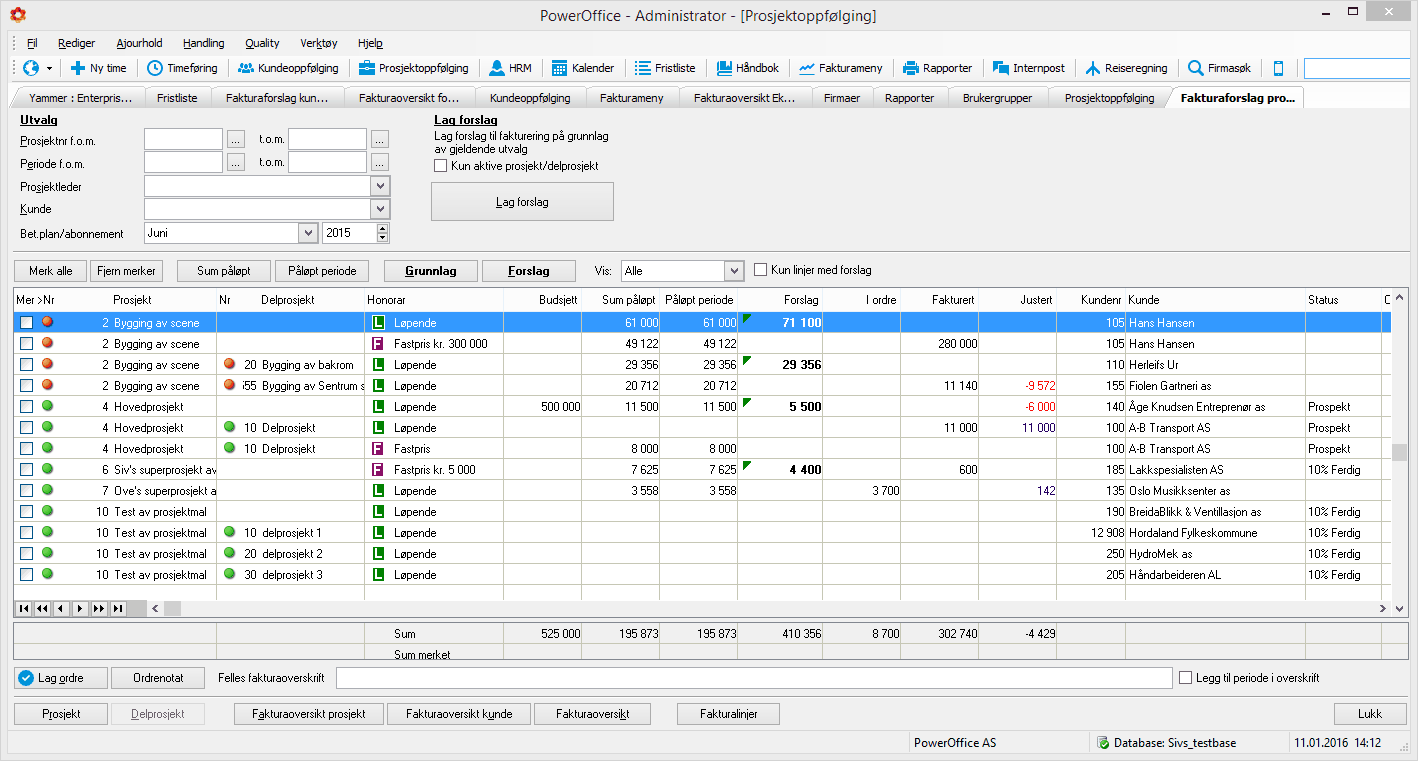Expand the Prosjektleder dropdown

point(380,186)
